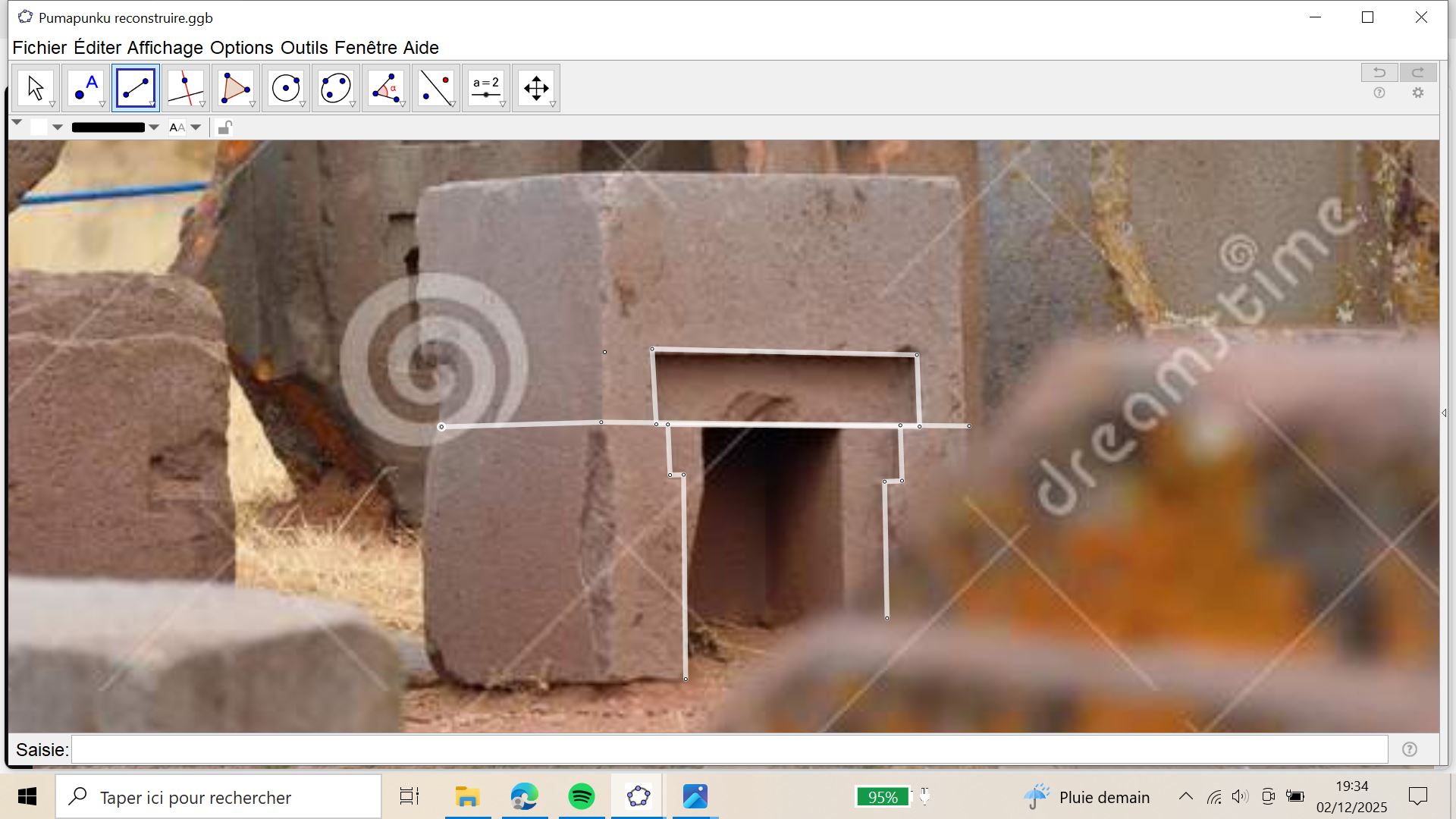Activate the Slider tool
Viewport: 1456px width, 819px height.
tap(486, 88)
